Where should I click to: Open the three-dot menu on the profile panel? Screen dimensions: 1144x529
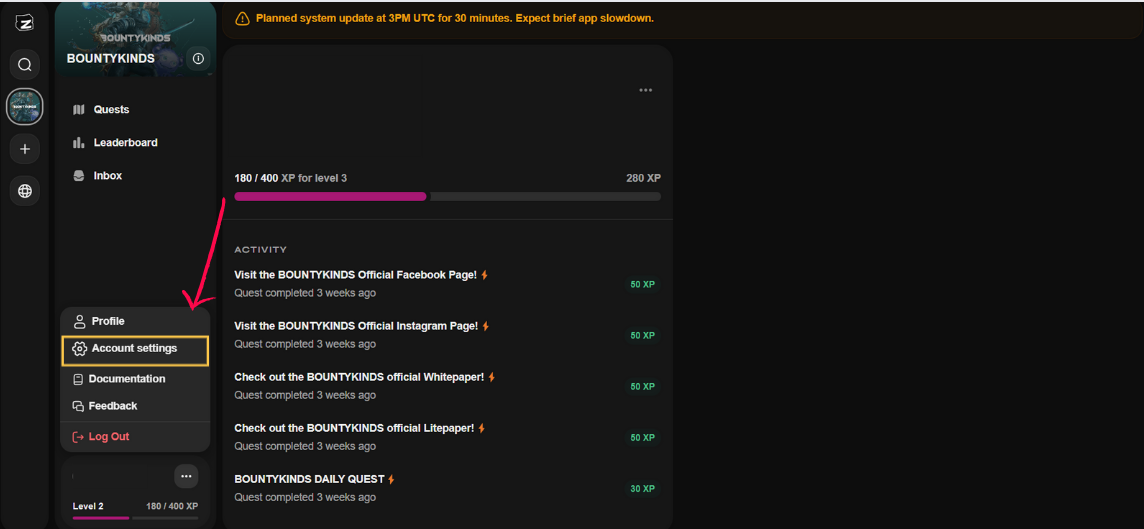click(x=645, y=90)
